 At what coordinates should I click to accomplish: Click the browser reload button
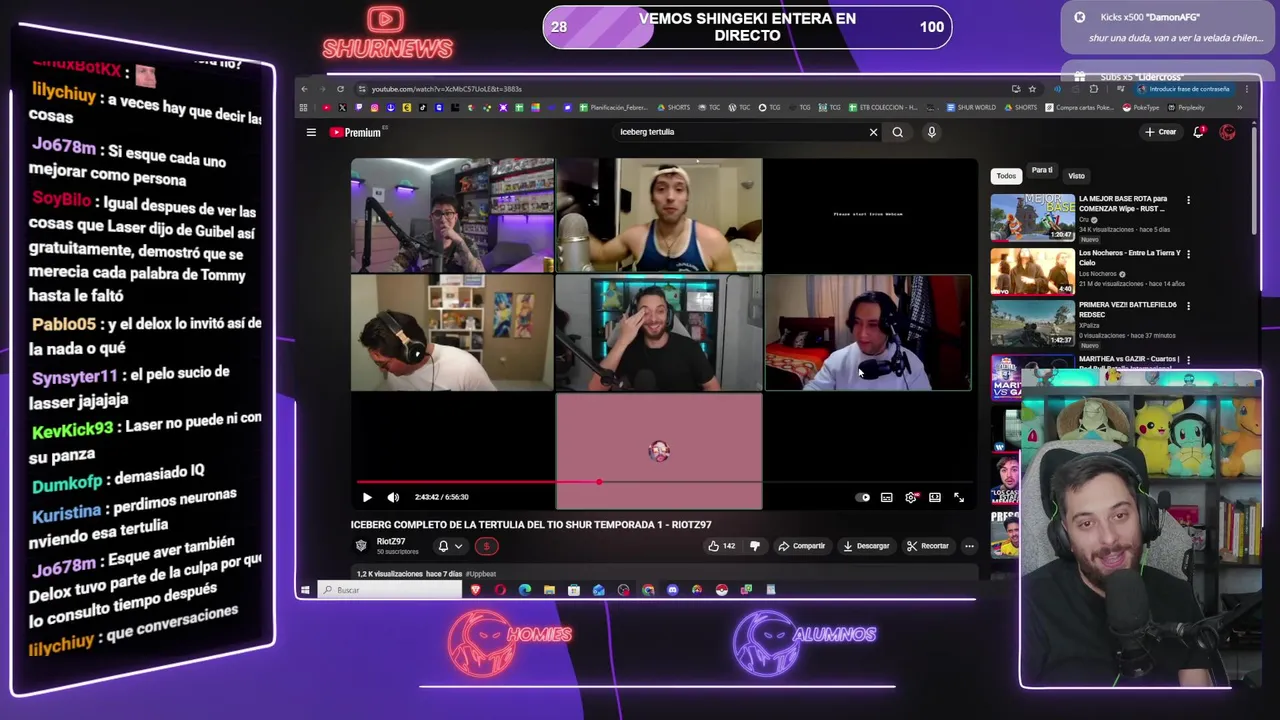[340, 89]
